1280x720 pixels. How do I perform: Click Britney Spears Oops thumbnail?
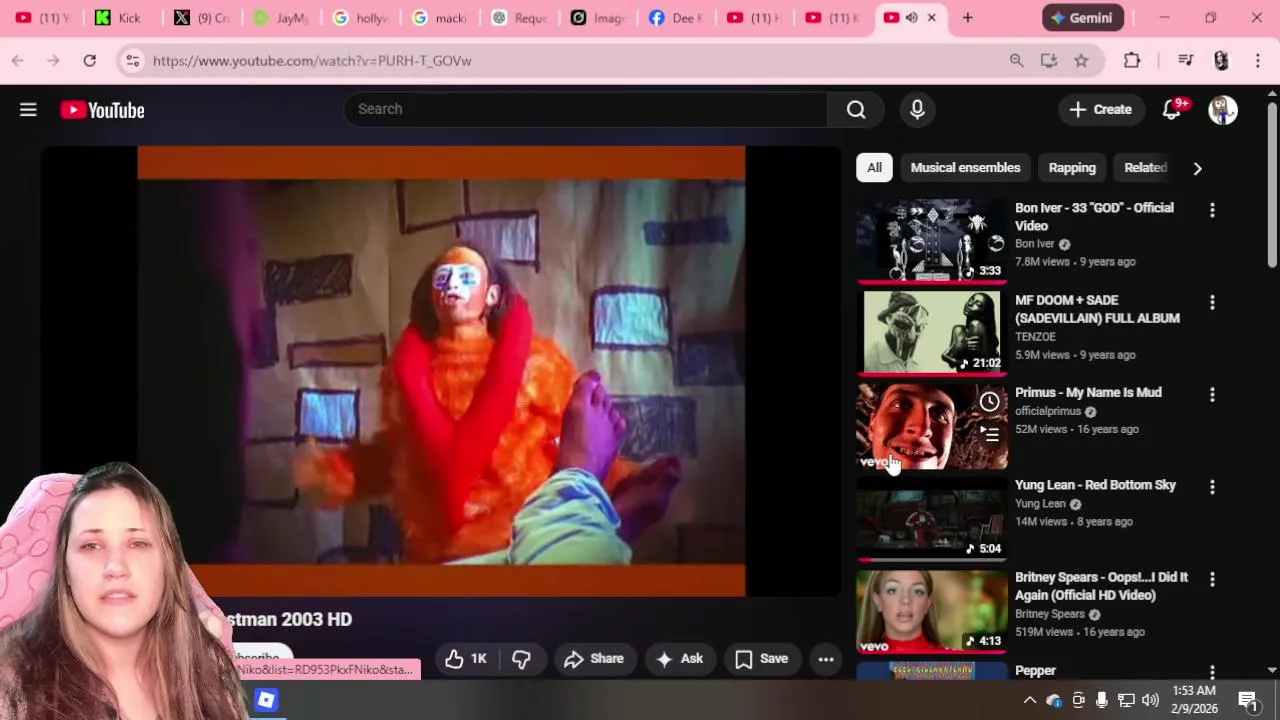[932, 611]
